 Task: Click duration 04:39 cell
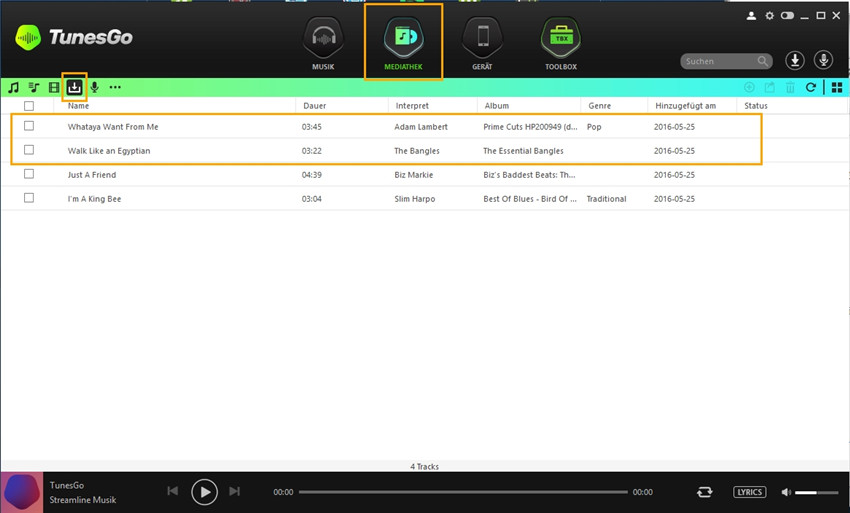(312, 175)
